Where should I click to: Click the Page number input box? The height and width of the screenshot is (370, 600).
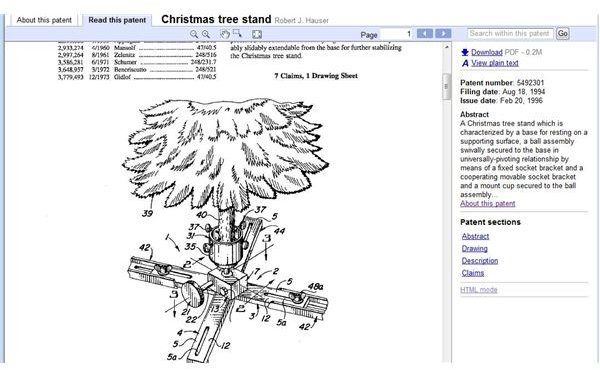click(397, 34)
